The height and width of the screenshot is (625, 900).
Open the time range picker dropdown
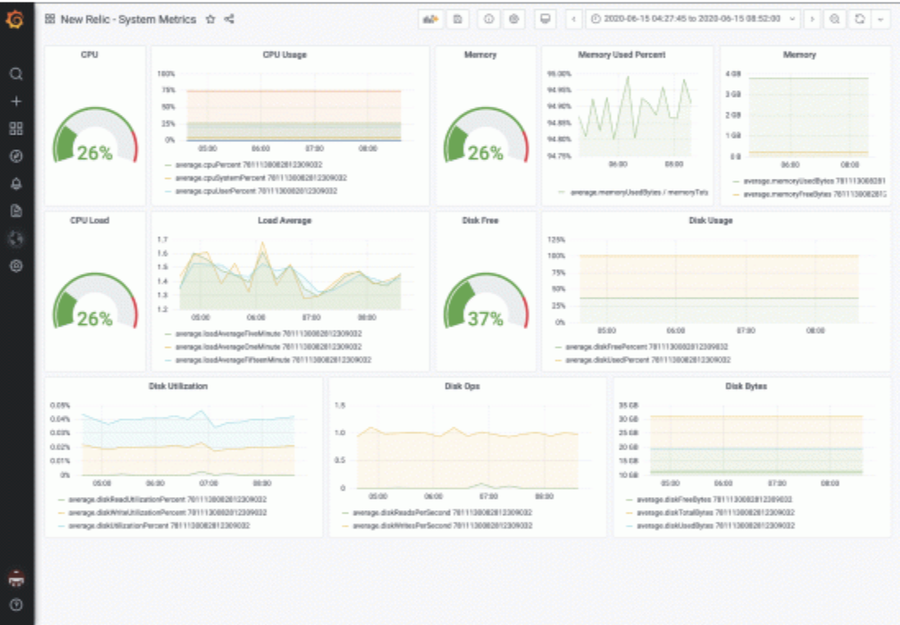click(693, 19)
